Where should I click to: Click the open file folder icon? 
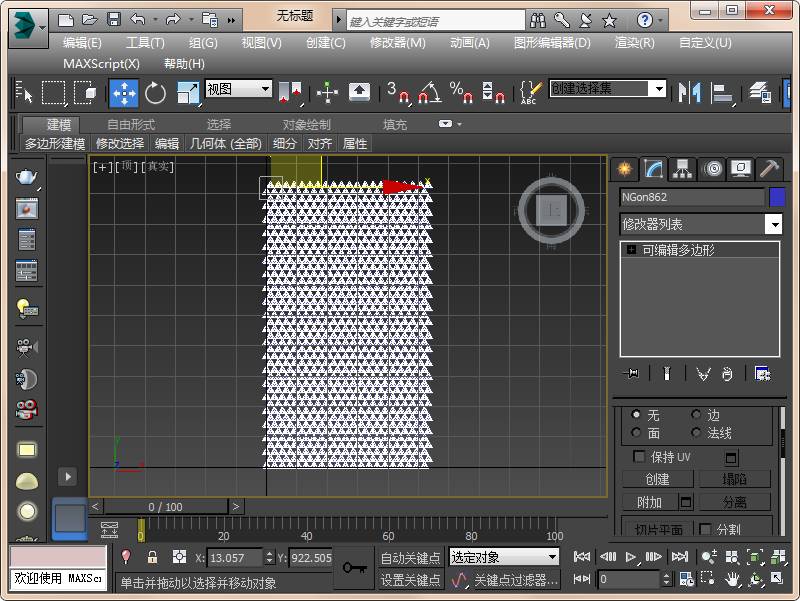pos(90,20)
